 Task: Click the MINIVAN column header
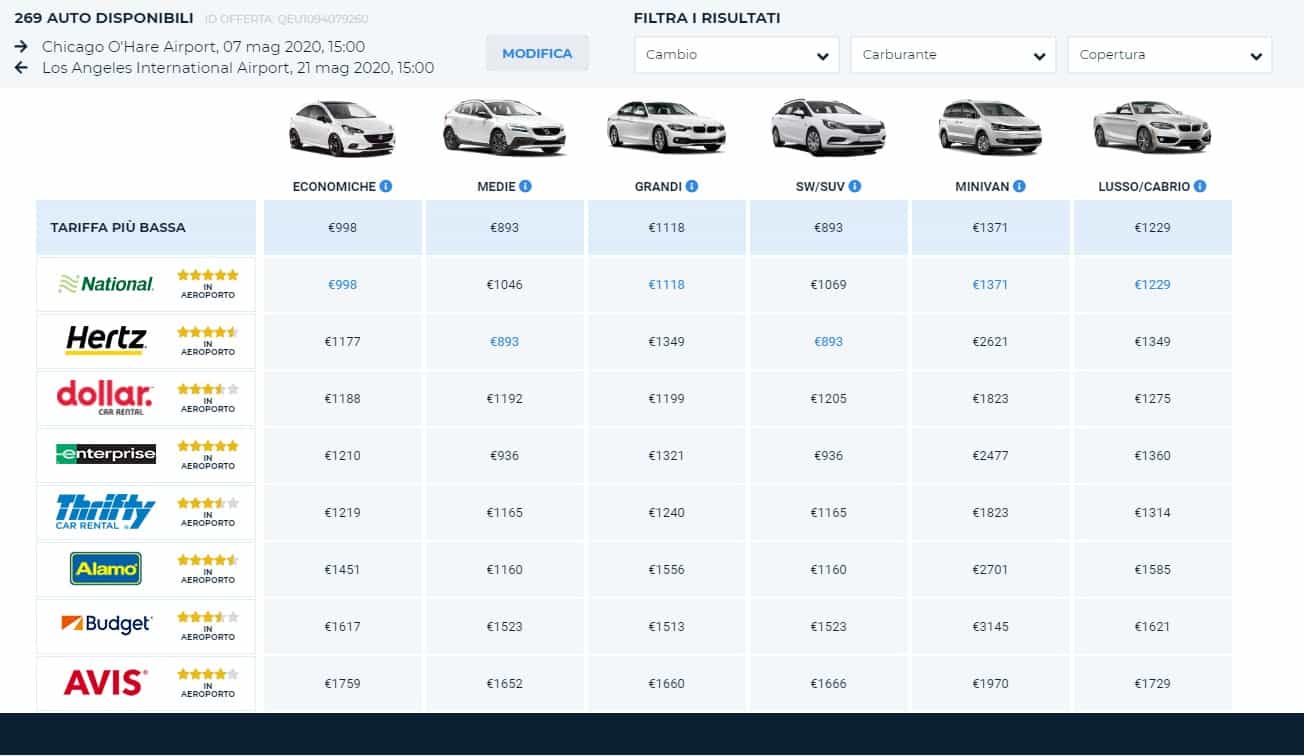click(983, 186)
